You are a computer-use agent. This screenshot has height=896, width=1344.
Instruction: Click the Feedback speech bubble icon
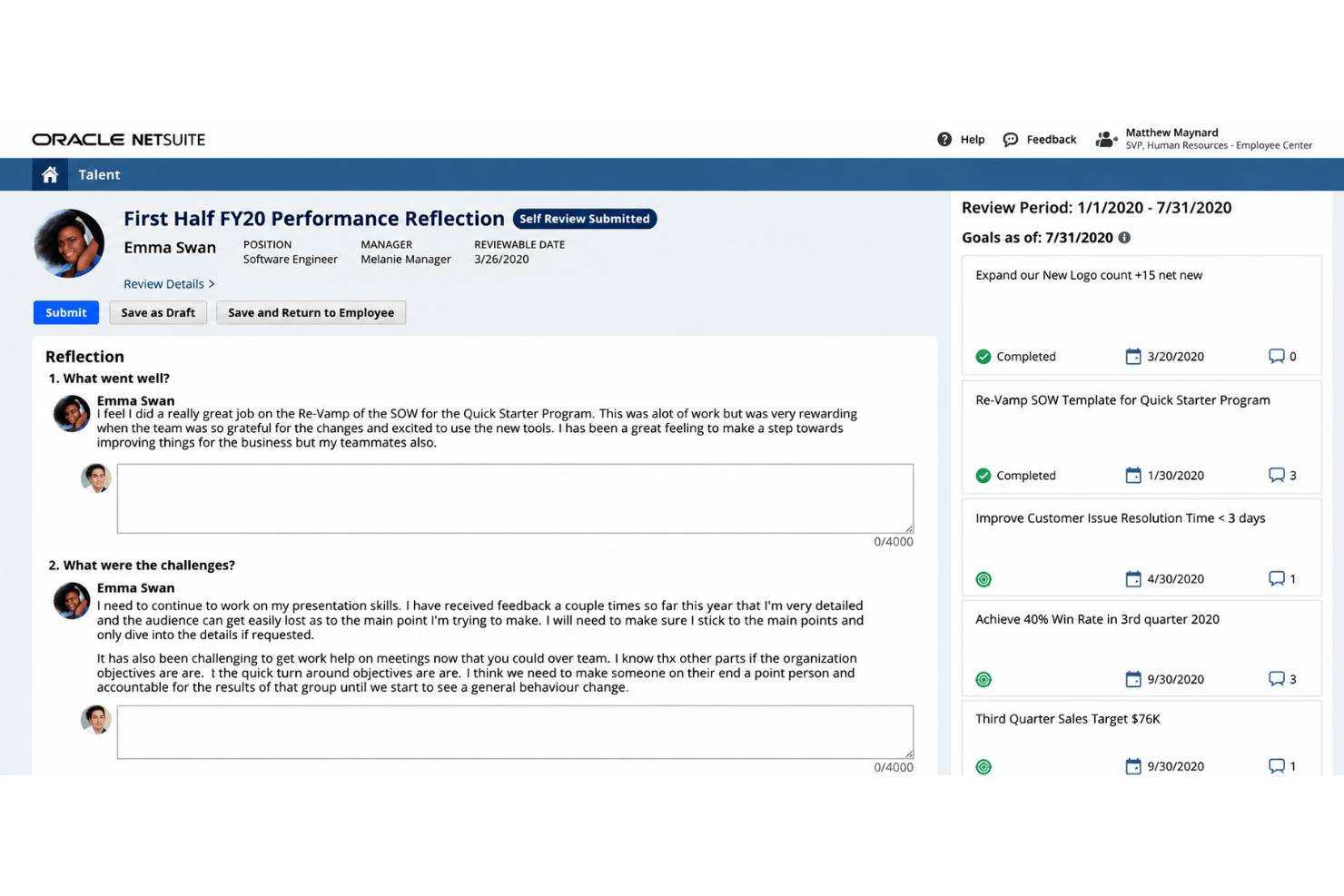click(1011, 139)
